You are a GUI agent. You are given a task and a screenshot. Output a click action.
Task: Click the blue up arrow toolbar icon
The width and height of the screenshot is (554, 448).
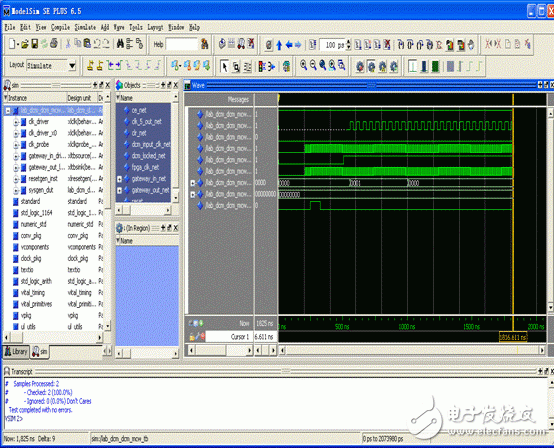[279, 45]
